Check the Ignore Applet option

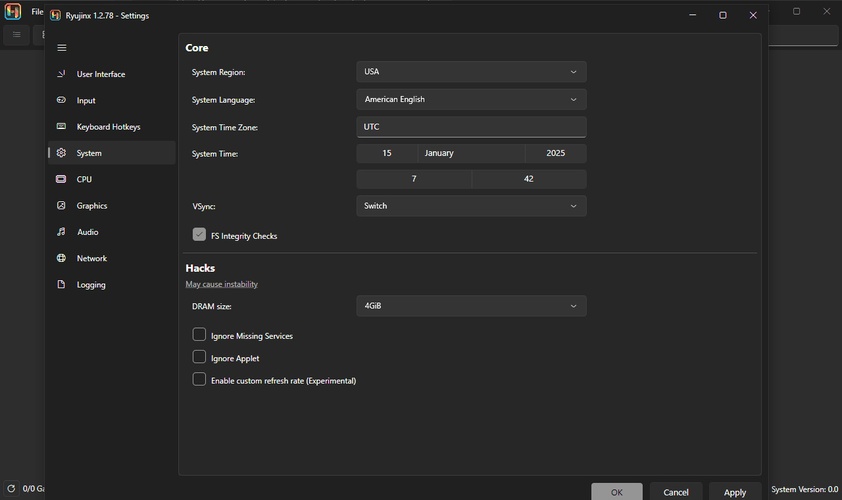199,357
